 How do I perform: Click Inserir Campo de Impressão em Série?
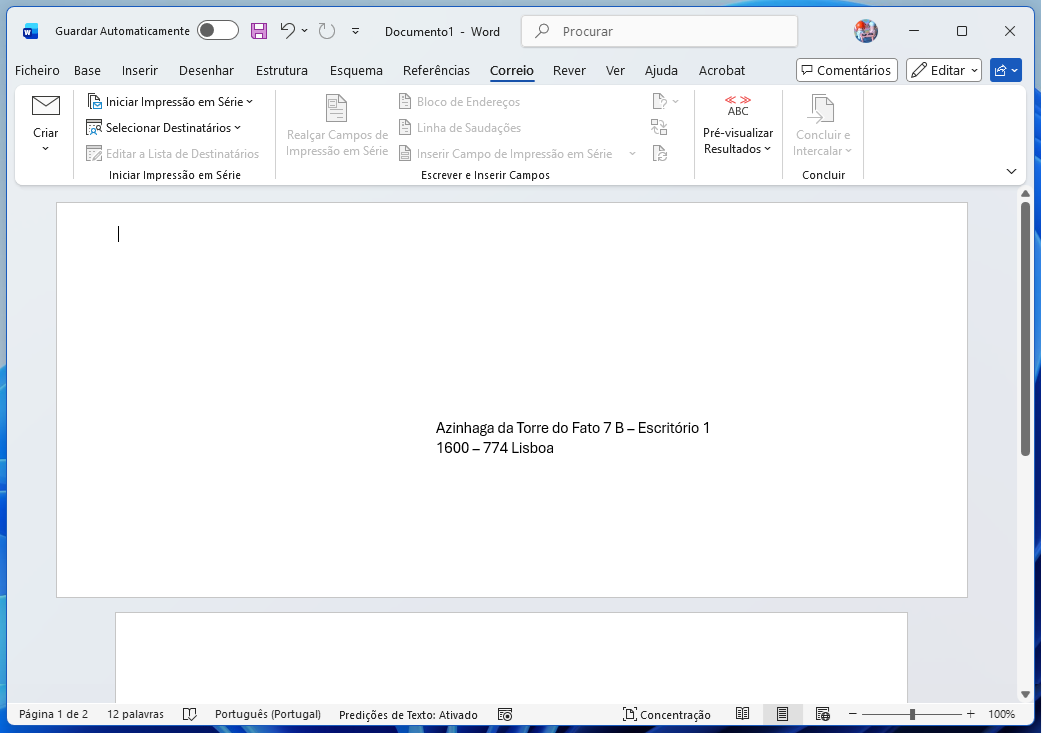(506, 154)
